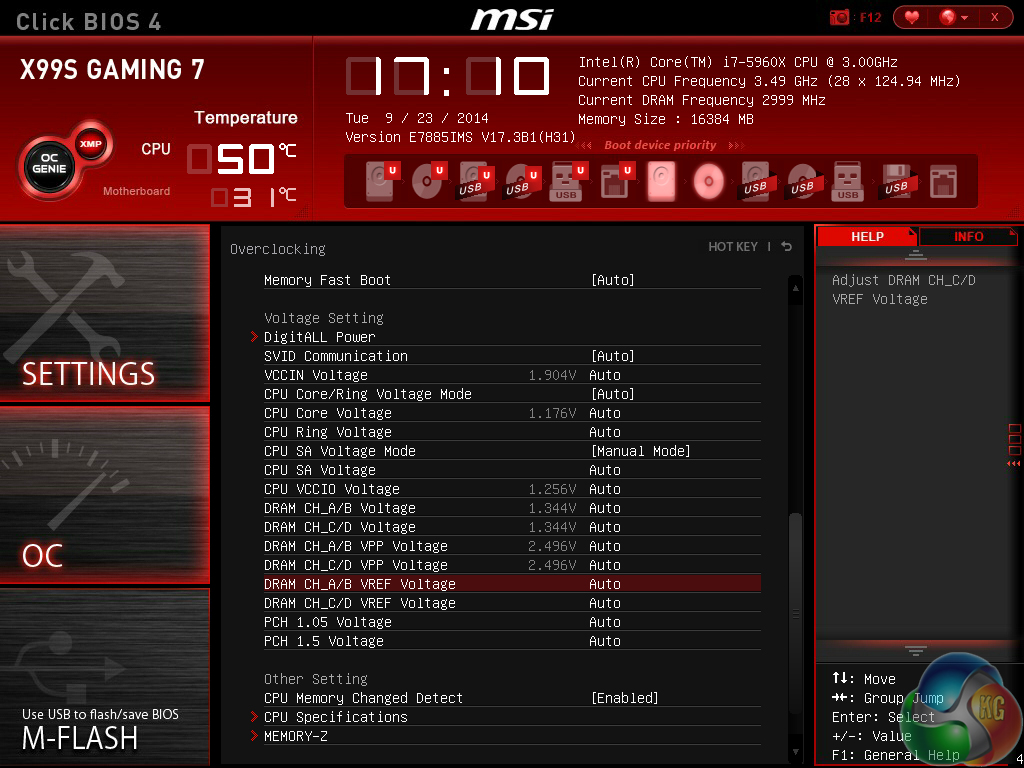
Task: Switch to the INFO tab
Action: (x=968, y=237)
